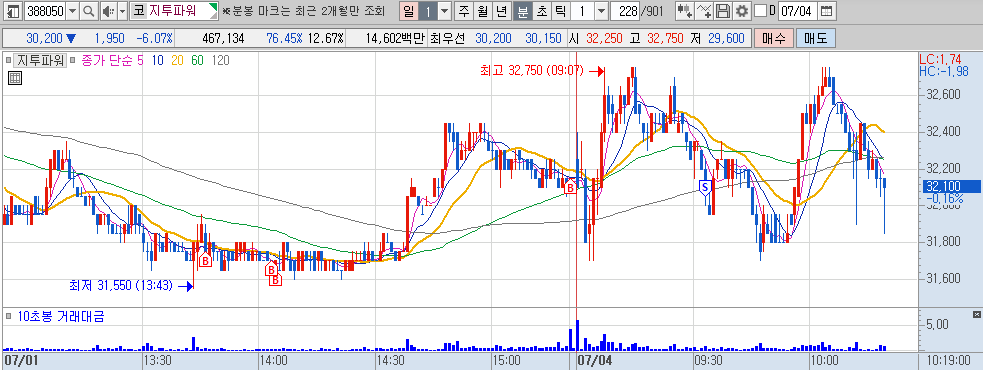The image size is (983, 370).
Task: Click the window layout icon beside stock code
Action: click(x=13, y=11)
